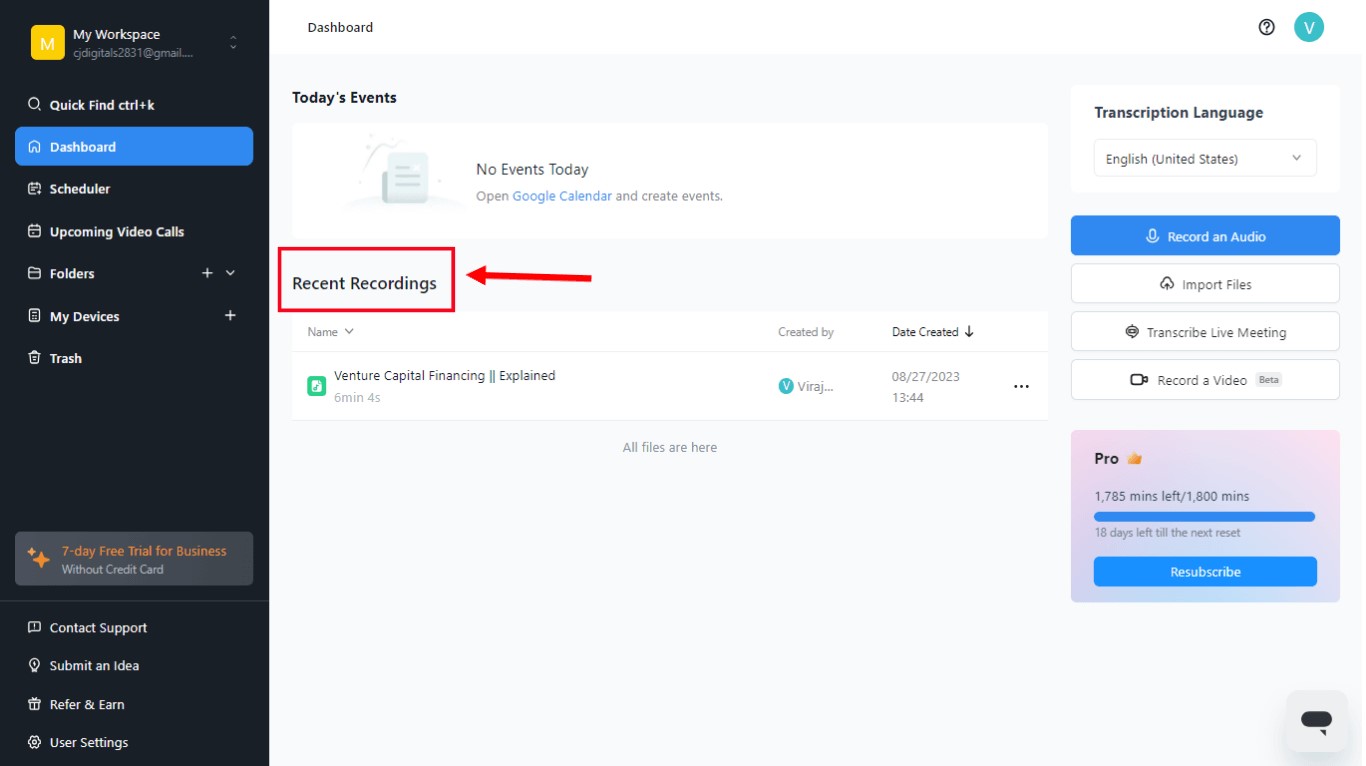Screen dimensions: 1366x766
Task: Add a device with My Devices plus icon
Action: pos(230,316)
